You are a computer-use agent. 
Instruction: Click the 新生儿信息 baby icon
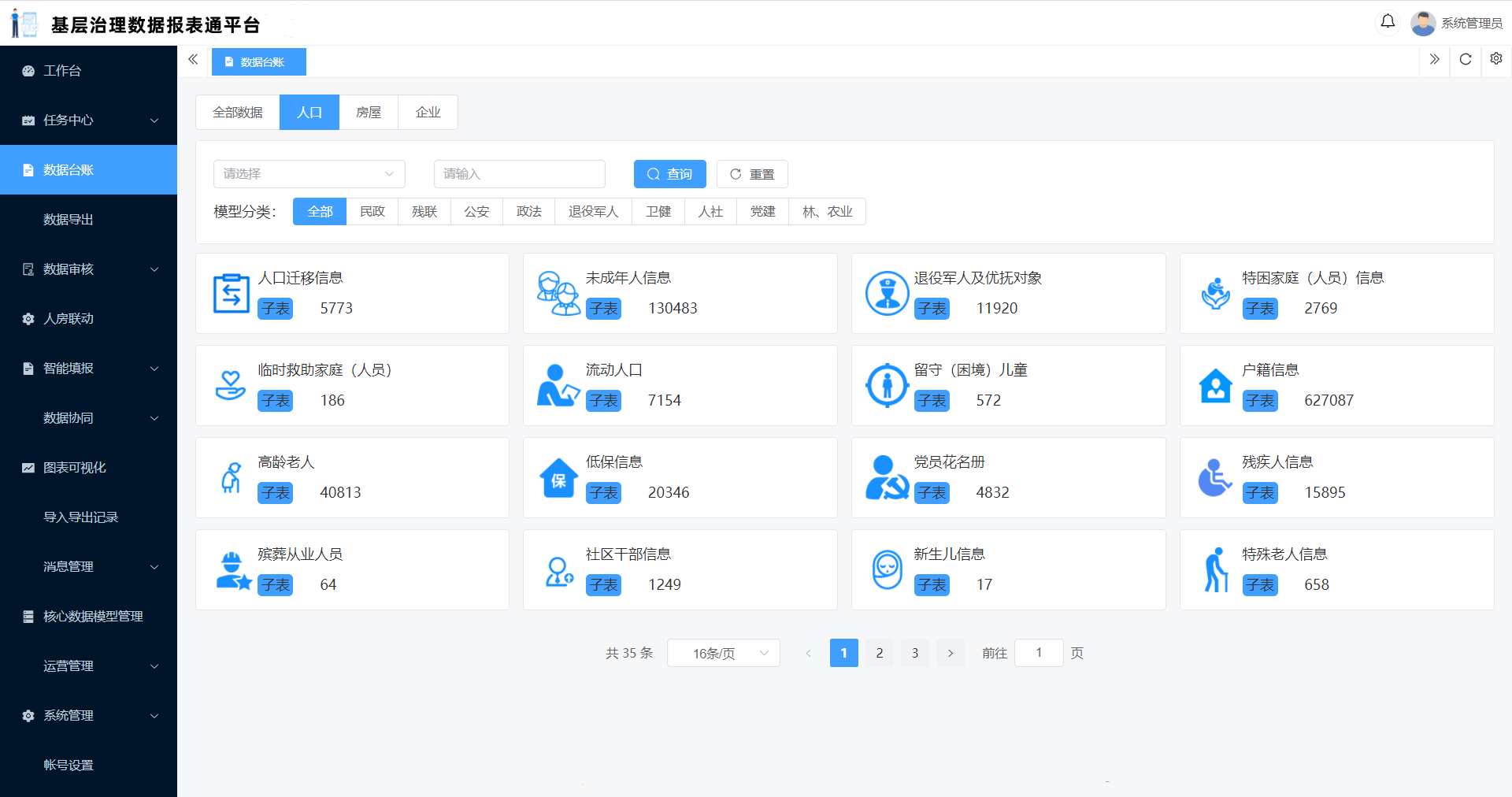[887, 569]
